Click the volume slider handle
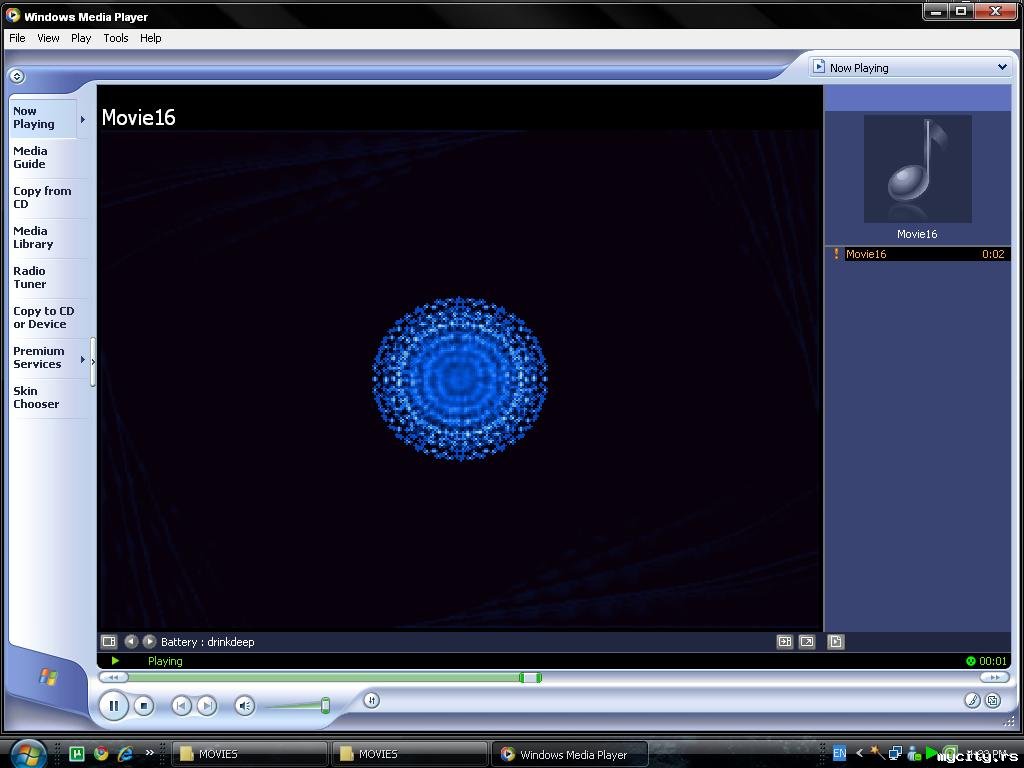This screenshot has height=768, width=1024. coord(325,705)
